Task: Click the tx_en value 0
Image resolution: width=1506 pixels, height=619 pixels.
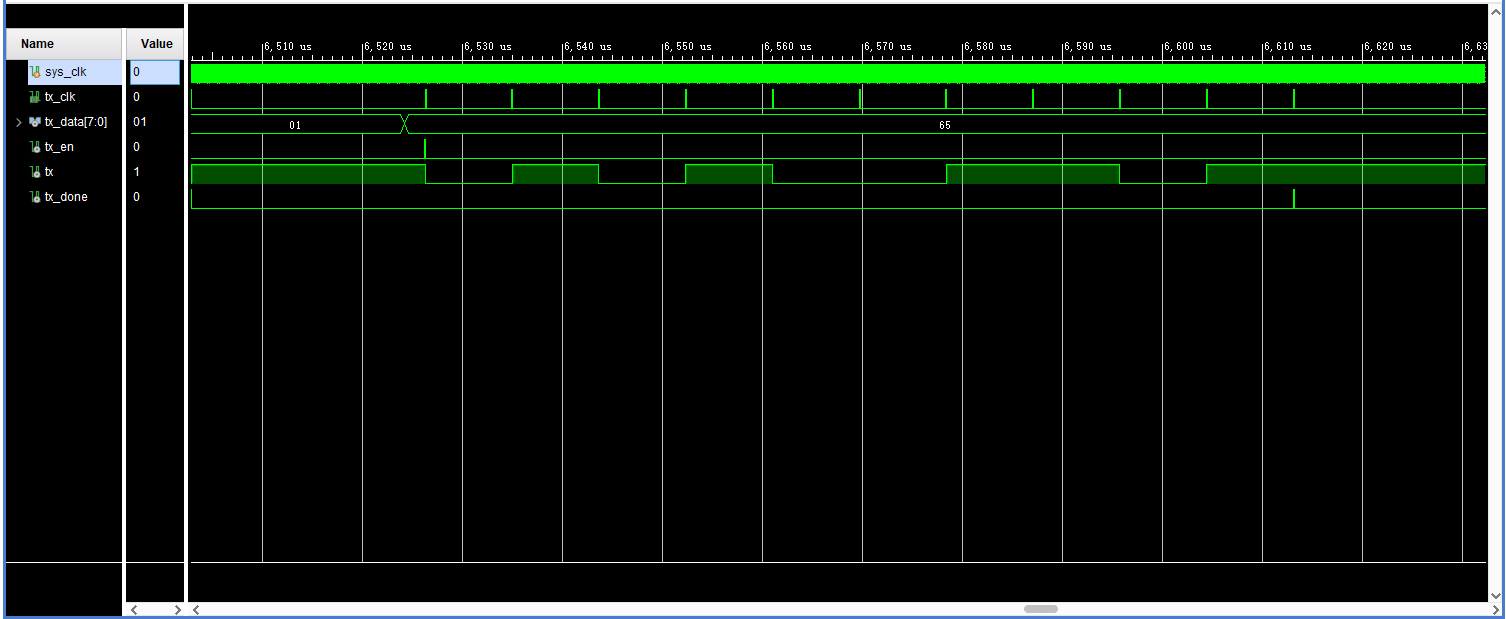Action: (137, 147)
